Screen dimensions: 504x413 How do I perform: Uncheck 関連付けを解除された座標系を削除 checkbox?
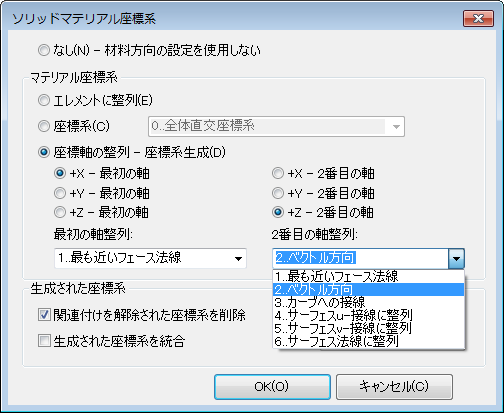(x=44, y=315)
